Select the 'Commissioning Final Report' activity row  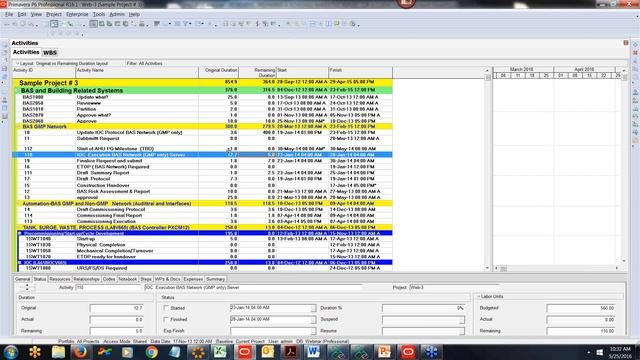pyautogui.click(x=202, y=216)
